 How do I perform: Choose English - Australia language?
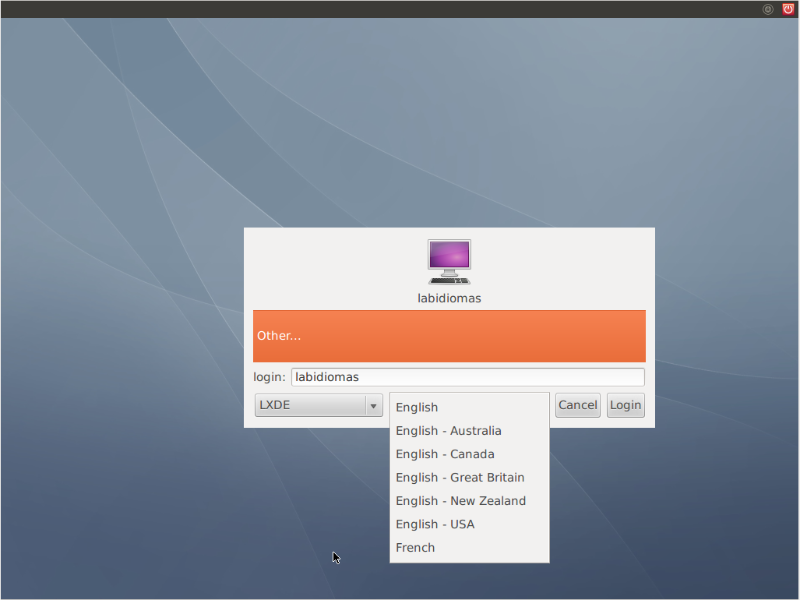click(x=448, y=431)
